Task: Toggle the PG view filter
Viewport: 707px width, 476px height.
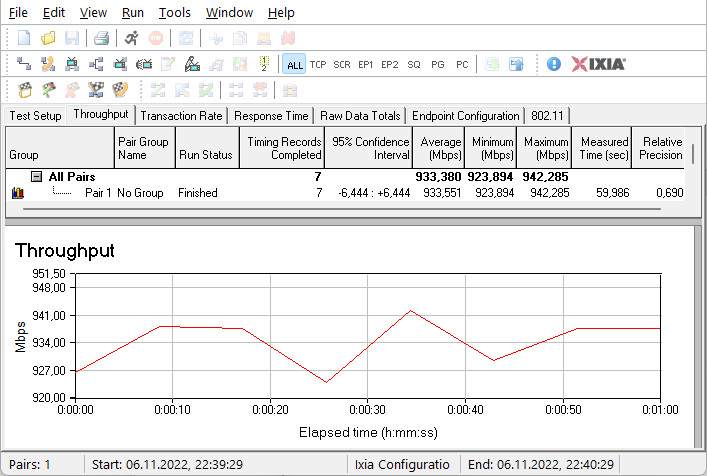Action: (x=437, y=64)
